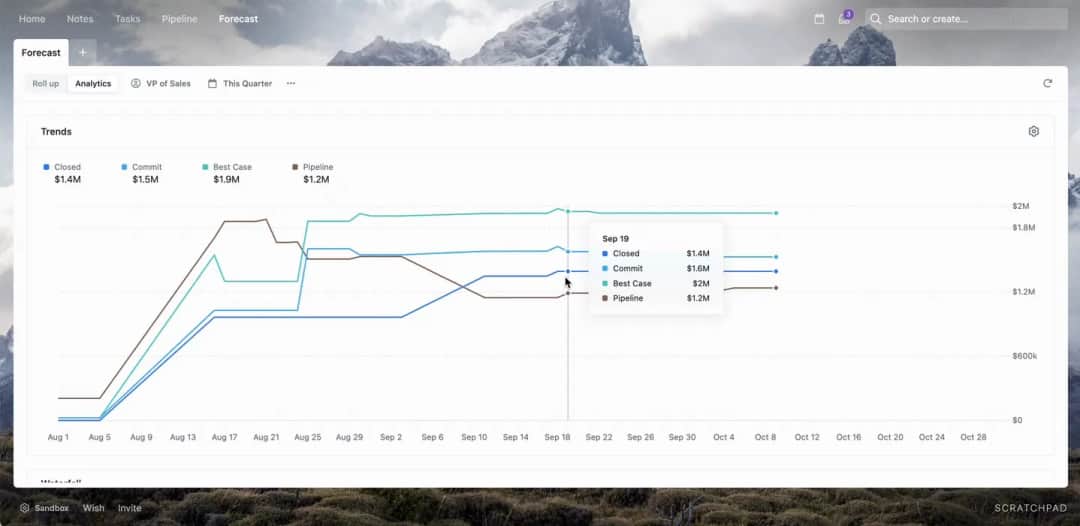Switch to Analytics view
This screenshot has width=1080, height=526.
pyautogui.click(x=93, y=83)
